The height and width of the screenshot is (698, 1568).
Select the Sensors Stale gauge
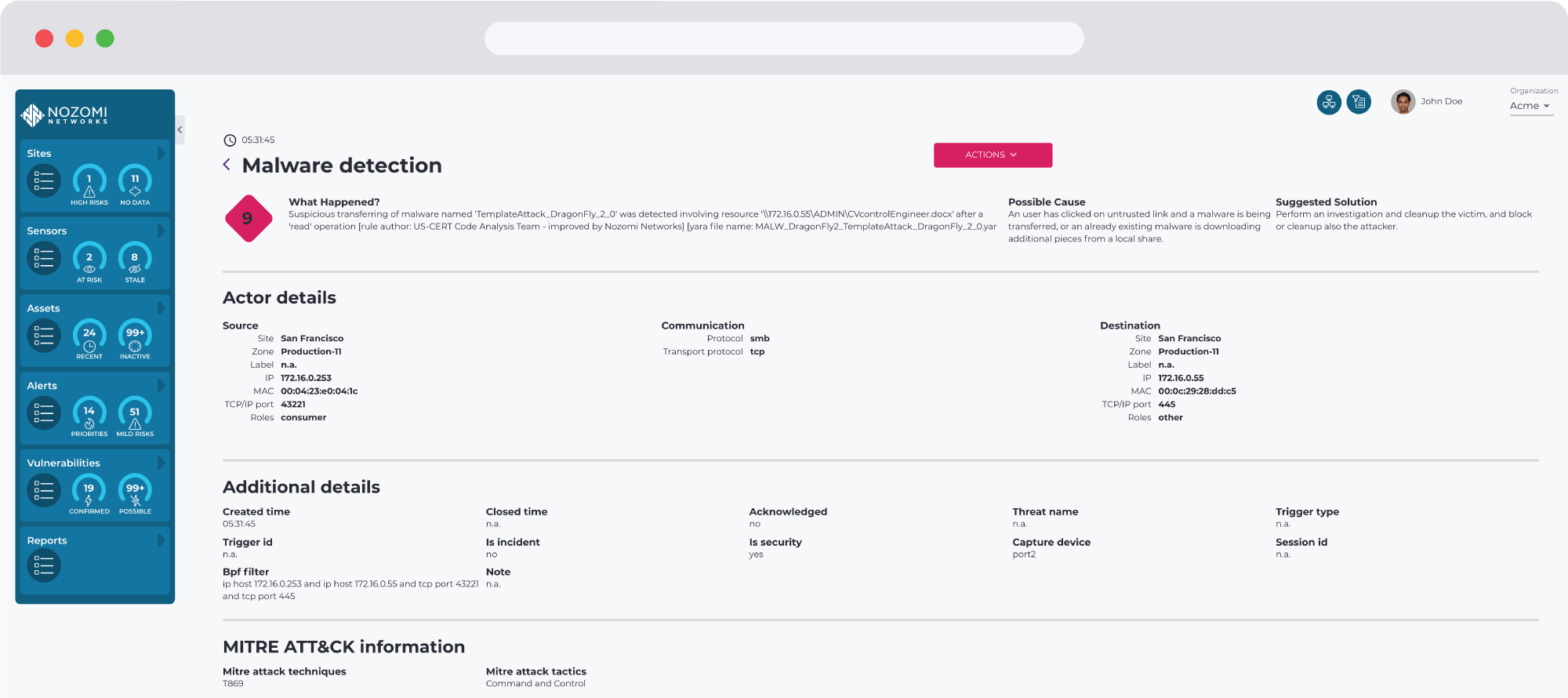(x=135, y=260)
